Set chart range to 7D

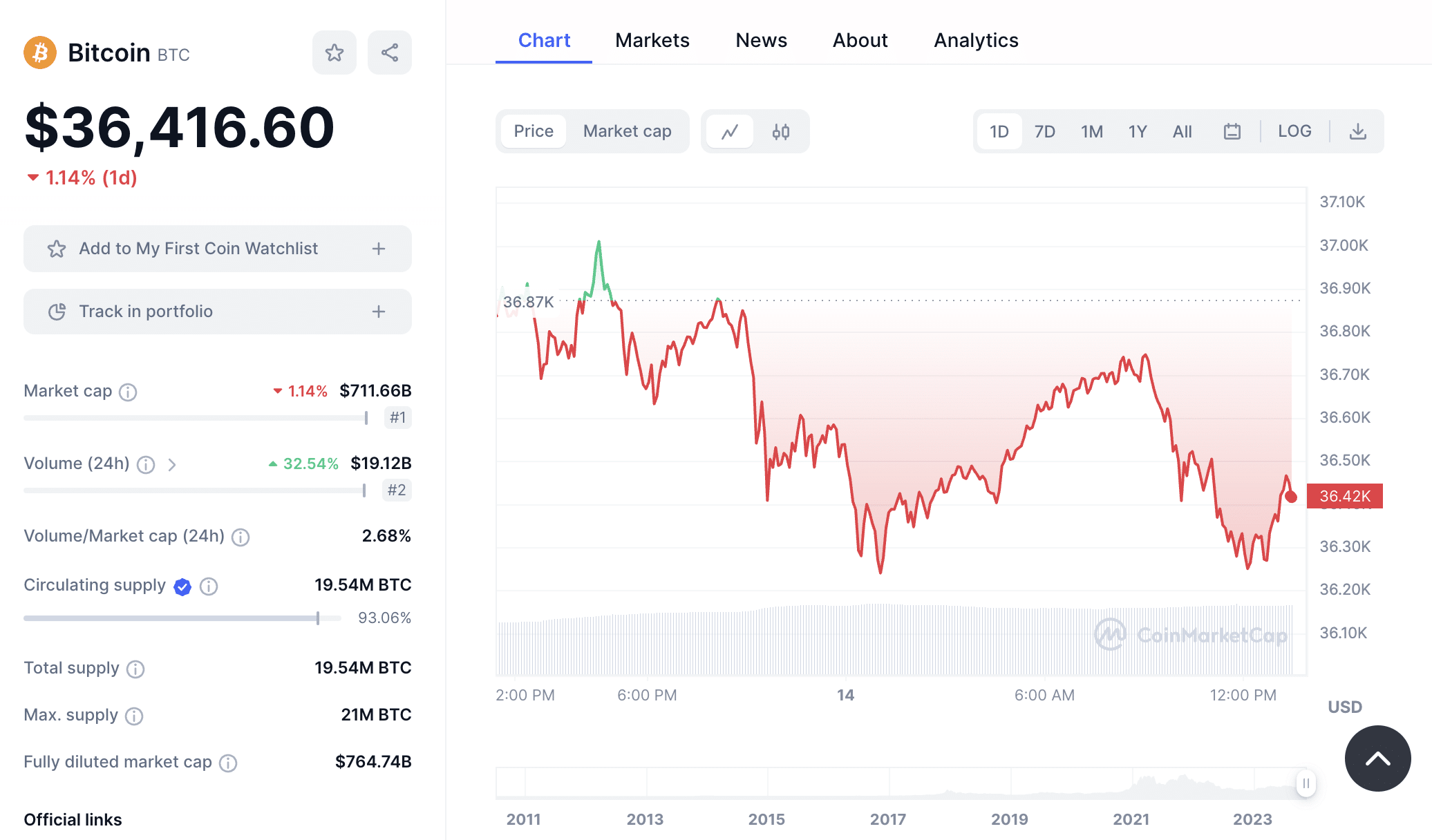(1045, 131)
